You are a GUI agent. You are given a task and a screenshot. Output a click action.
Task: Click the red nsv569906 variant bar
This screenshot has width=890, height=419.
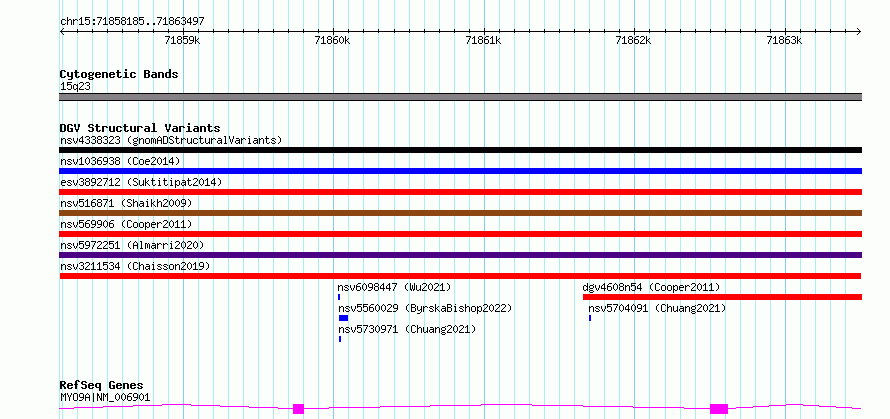pos(460,234)
